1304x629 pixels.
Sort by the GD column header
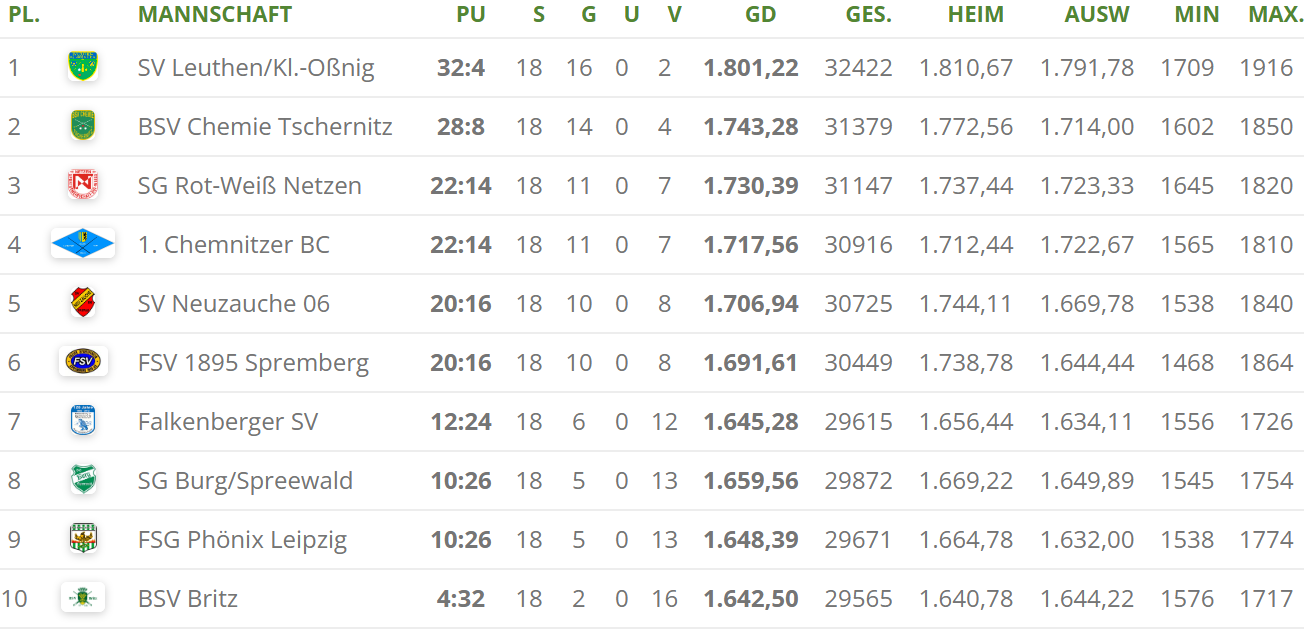760,14
